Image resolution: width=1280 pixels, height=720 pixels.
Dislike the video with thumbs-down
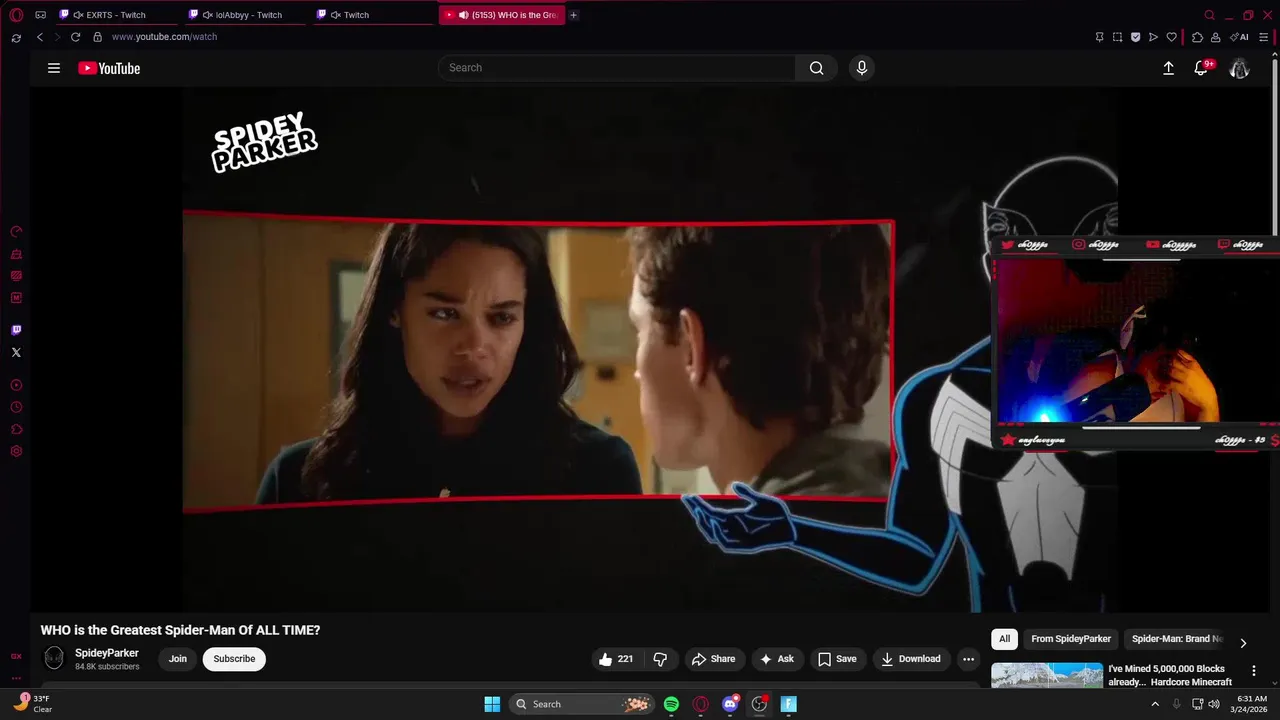click(x=660, y=659)
